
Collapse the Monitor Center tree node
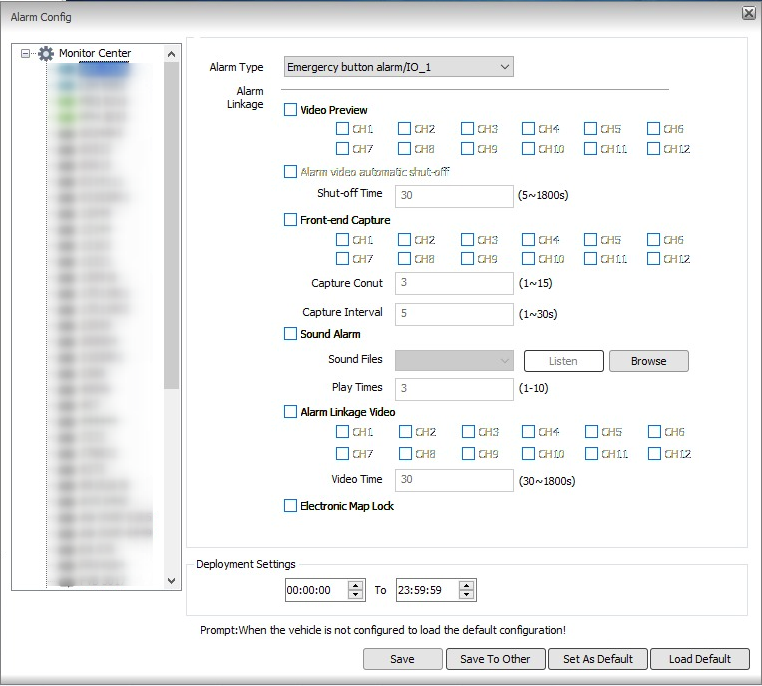26,54
